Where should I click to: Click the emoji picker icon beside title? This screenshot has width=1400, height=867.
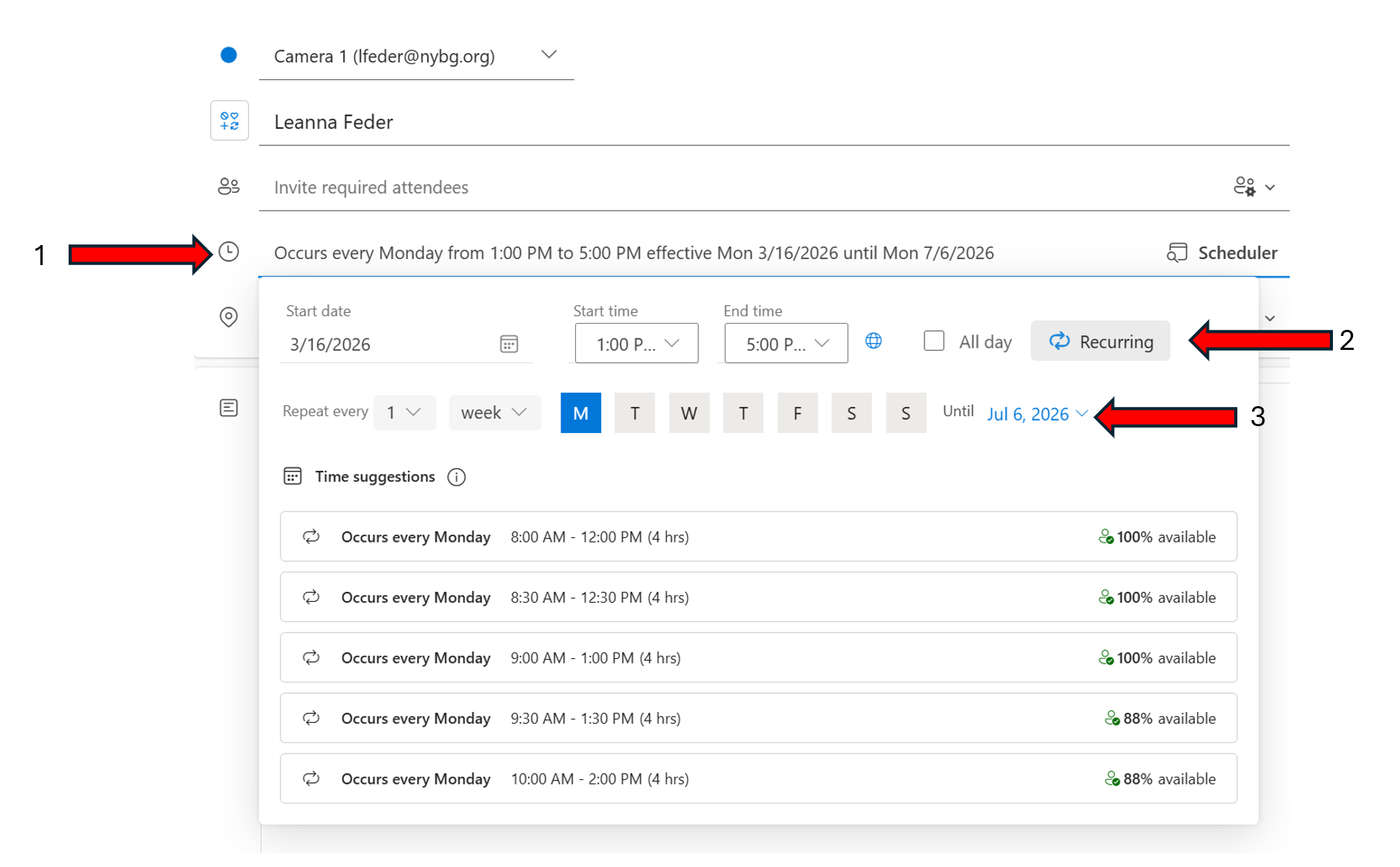[230, 121]
